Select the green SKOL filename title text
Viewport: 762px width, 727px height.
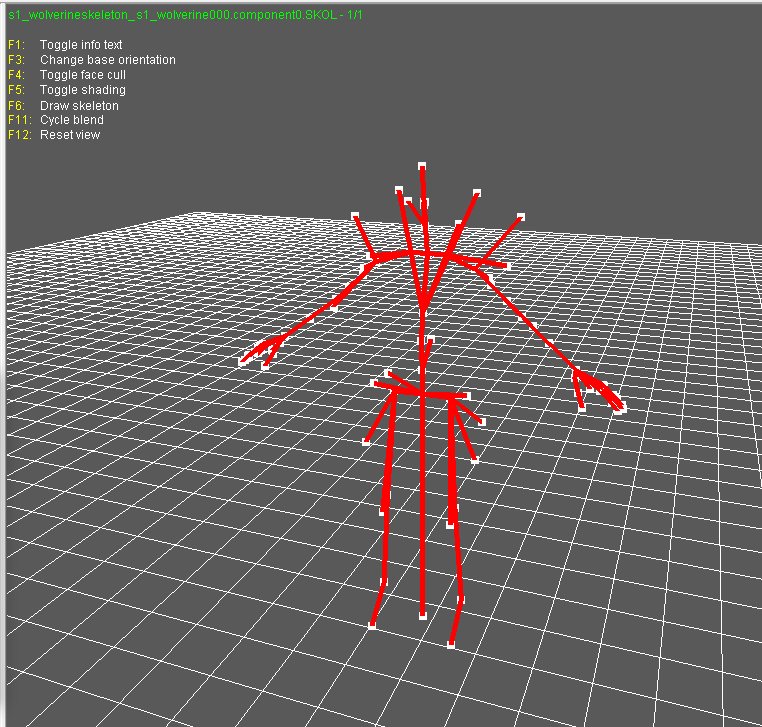(x=185, y=15)
